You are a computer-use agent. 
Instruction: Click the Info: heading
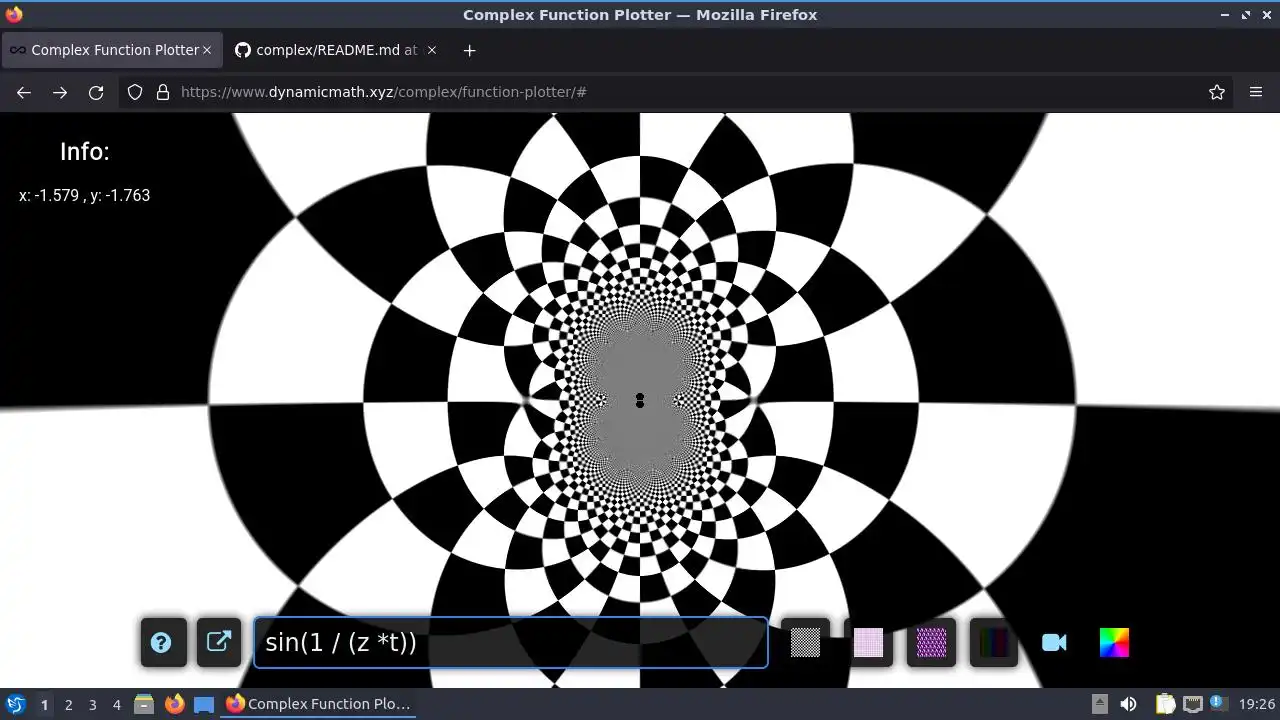pos(84,152)
